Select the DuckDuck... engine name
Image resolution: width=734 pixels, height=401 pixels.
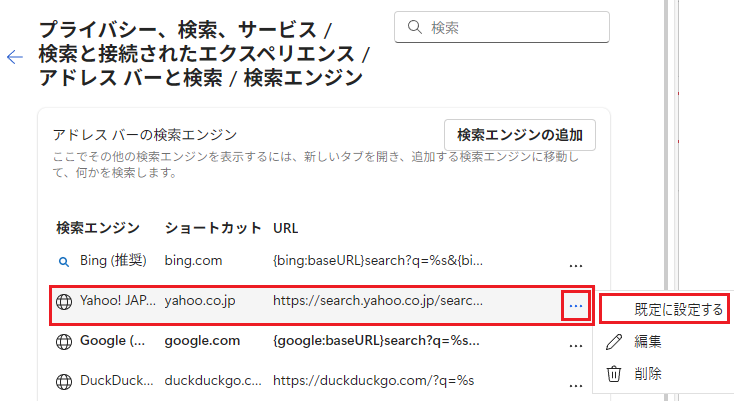pyautogui.click(x=117, y=380)
